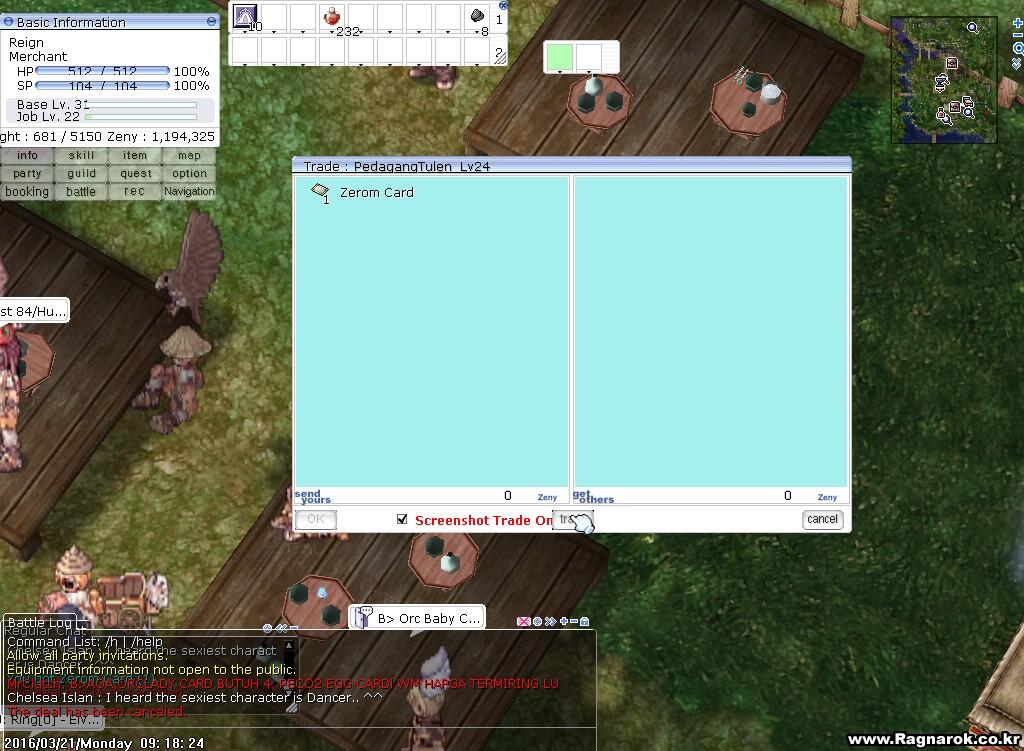Open the booking menu button
This screenshot has height=751, width=1024.
coord(27,191)
